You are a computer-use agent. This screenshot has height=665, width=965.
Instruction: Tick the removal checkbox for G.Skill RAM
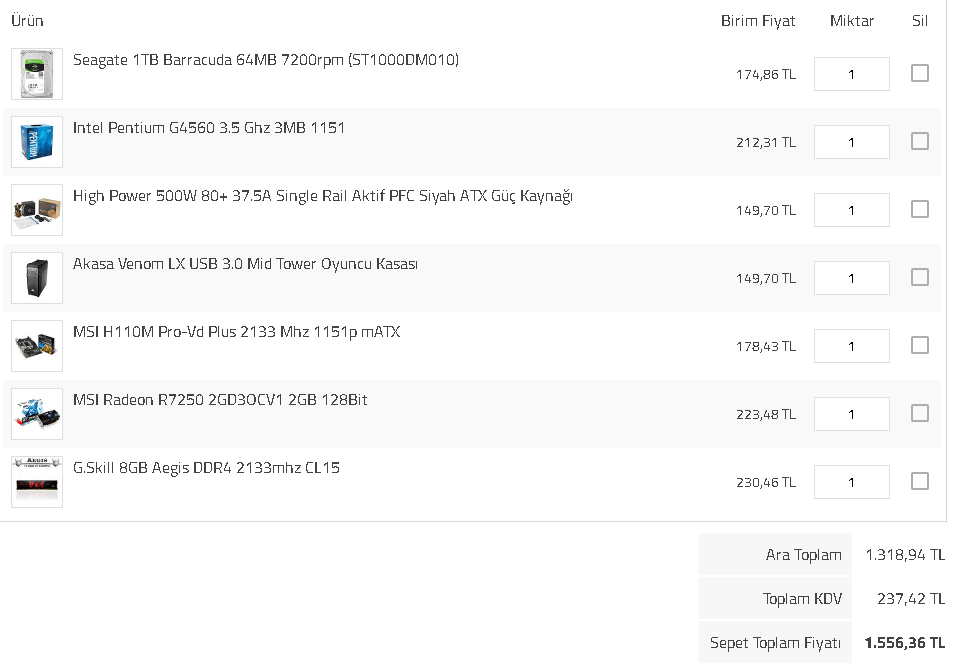tap(919, 481)
